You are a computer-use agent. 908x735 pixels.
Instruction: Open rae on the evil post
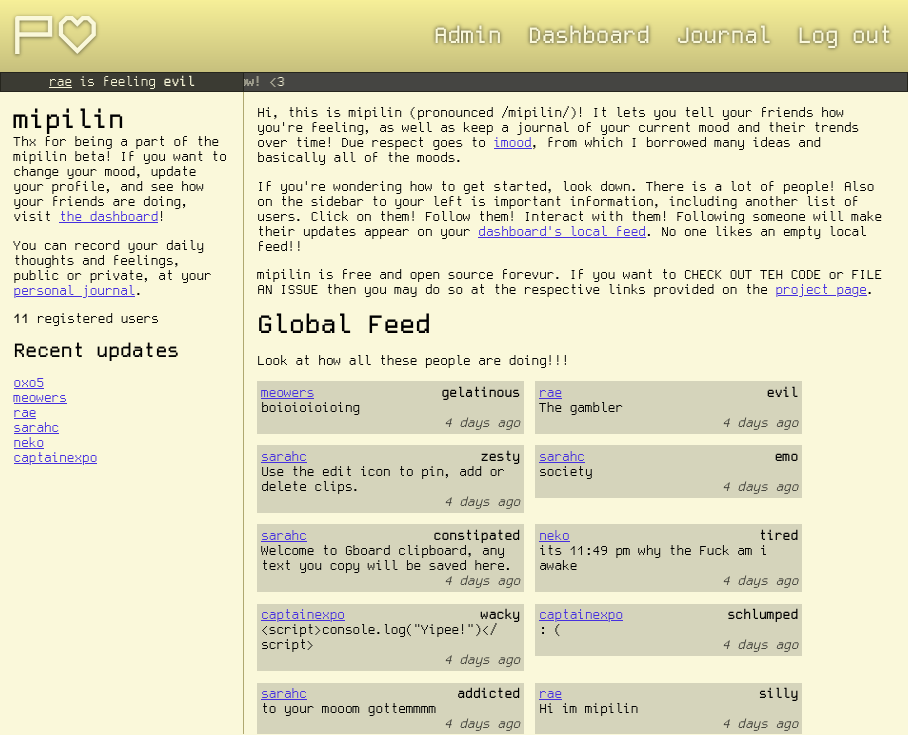[550, 393]
